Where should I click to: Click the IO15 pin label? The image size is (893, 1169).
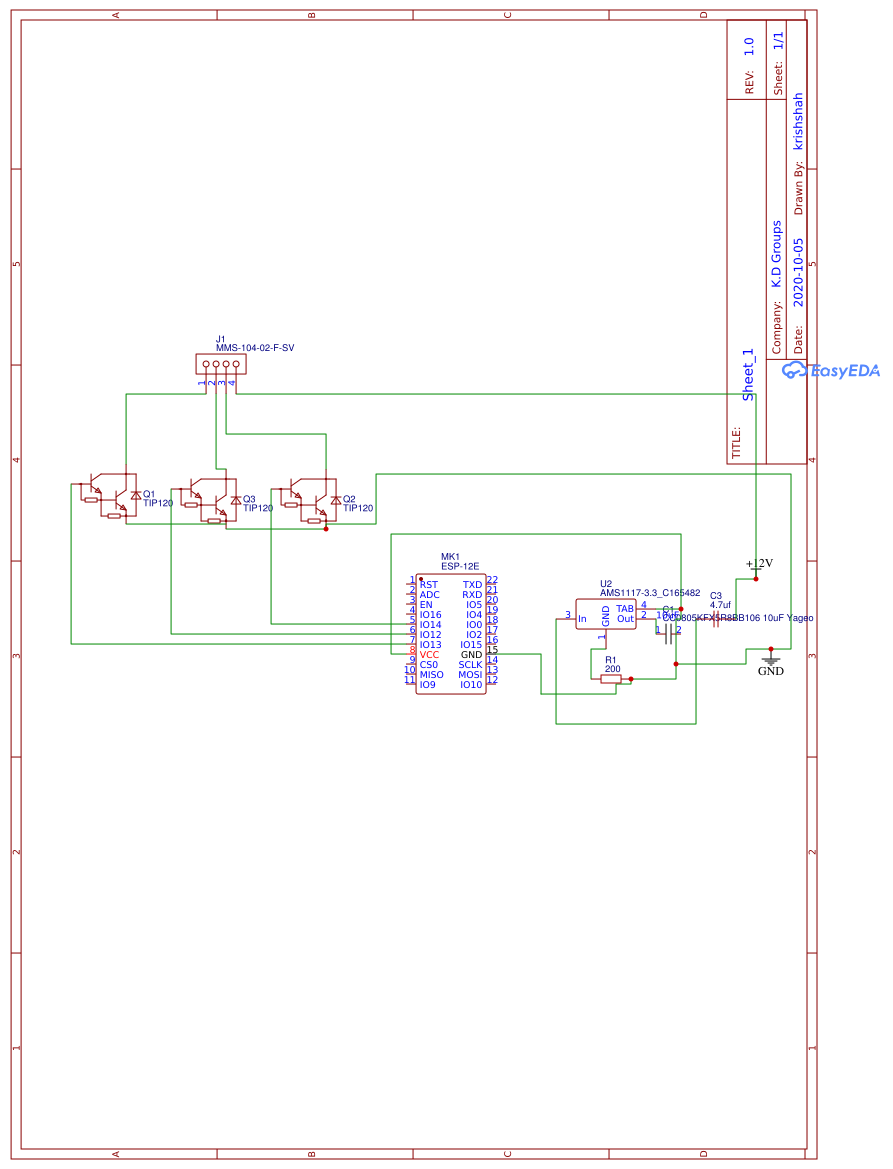click(471, 645)
